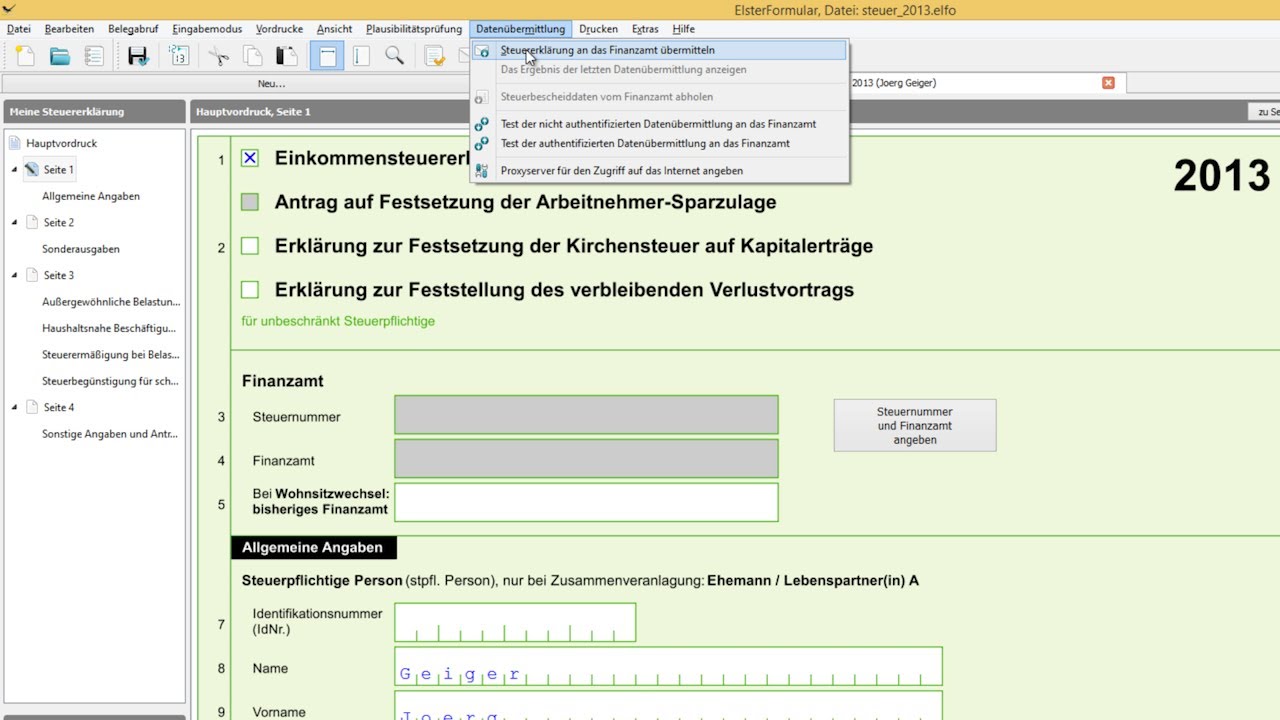Screen dimensions: 1280x720
Task: Click the pen icon beside Seite 1
Action: point(31,169)
